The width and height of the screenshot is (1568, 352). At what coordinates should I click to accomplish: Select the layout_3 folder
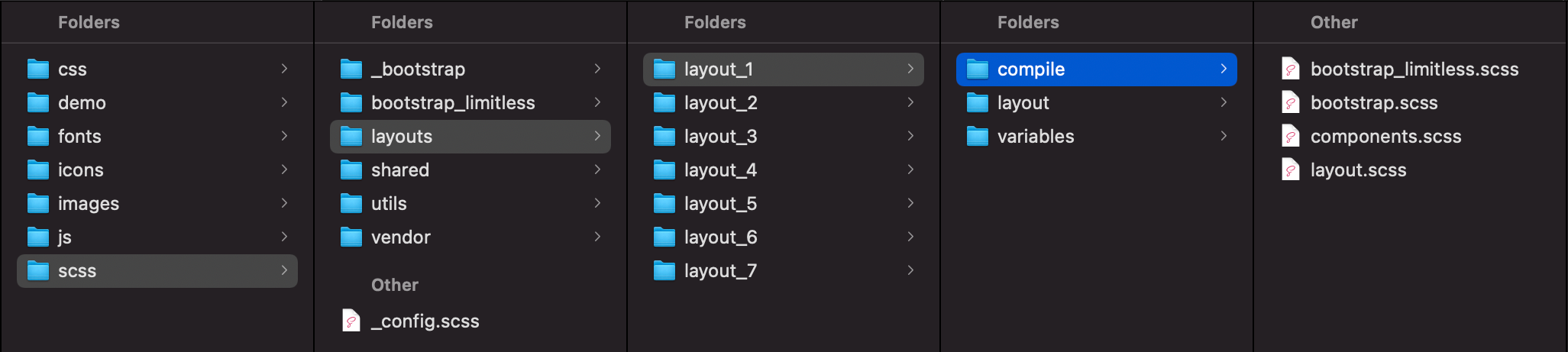[720, 137]
